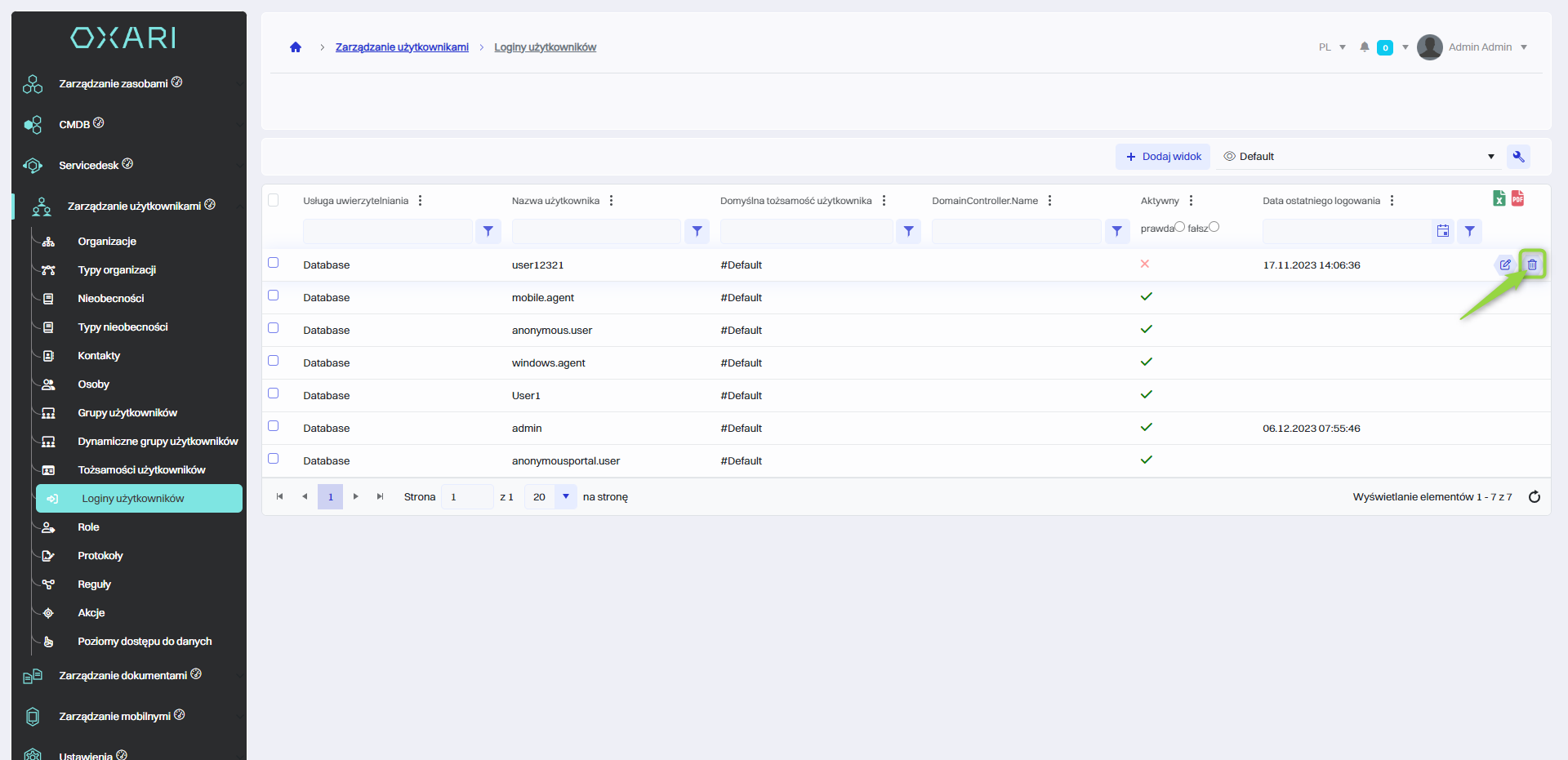Go to the home page icon
The height and width of the screenshot is (760, 1568).
pyautogui.click(x=296, y=47)
